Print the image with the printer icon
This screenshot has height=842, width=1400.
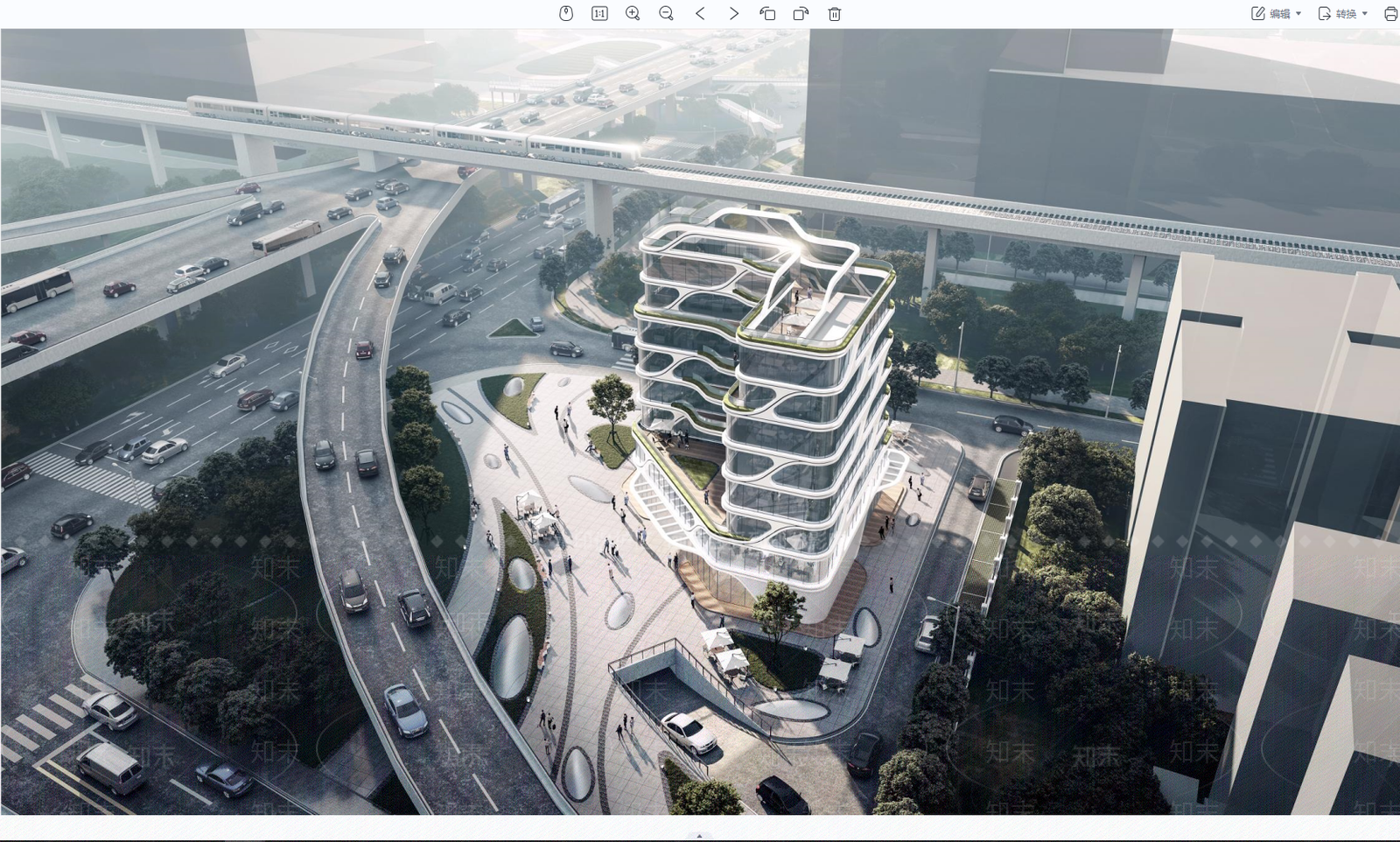pos(1390,13)
